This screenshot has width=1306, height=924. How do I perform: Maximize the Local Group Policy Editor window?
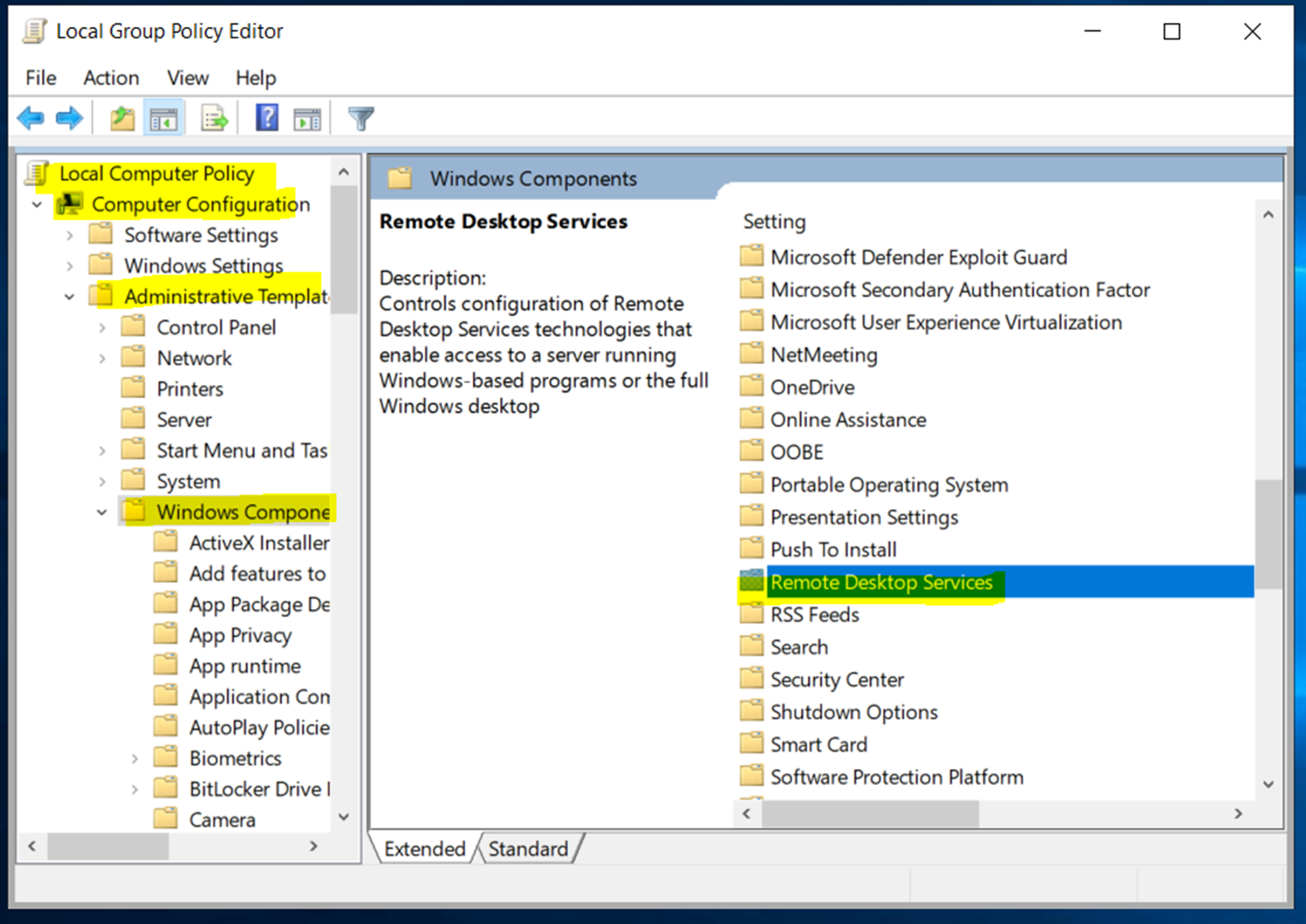click(1172, 31)
